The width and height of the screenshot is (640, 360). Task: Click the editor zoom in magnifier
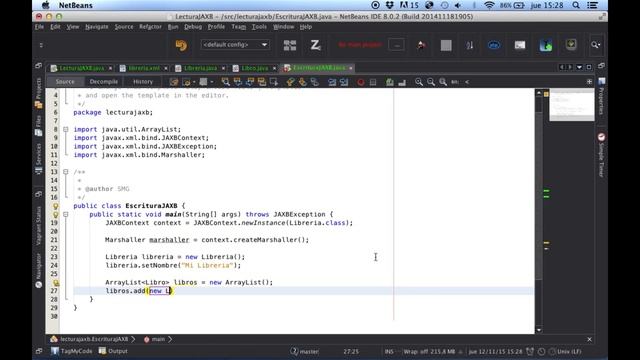click(419, 82)
